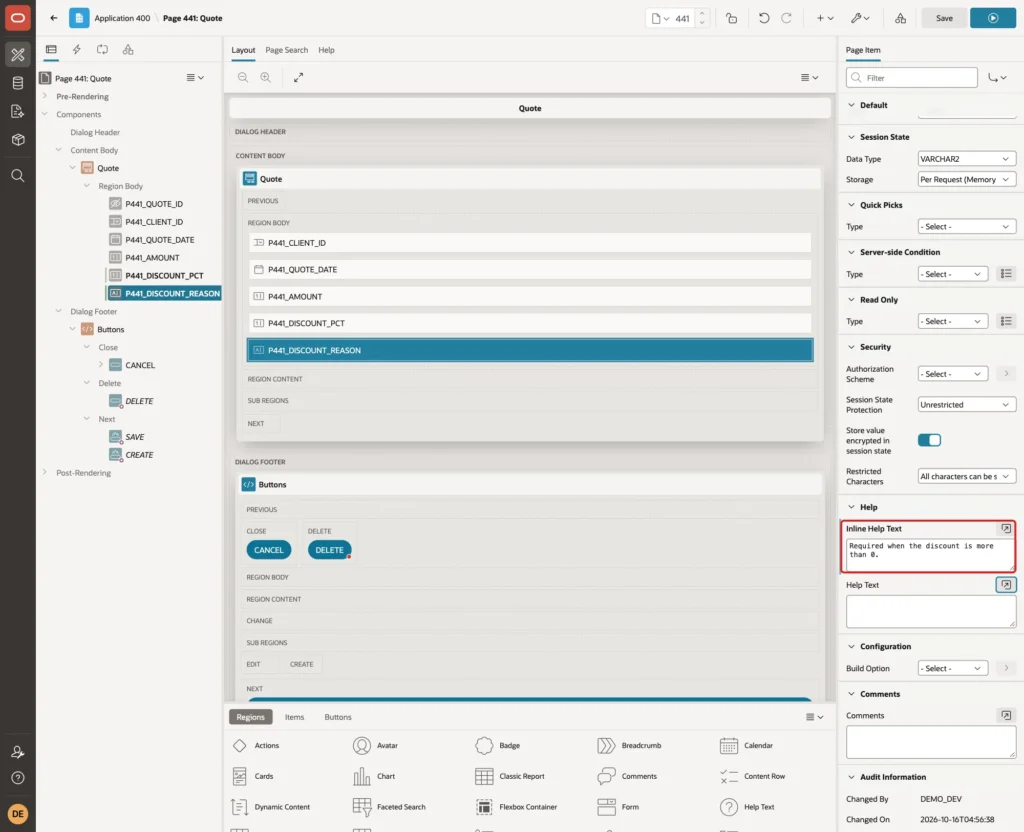Open the layout options hamburger menu
This screenshot has width=1024, height=832.
coord(809,77)
